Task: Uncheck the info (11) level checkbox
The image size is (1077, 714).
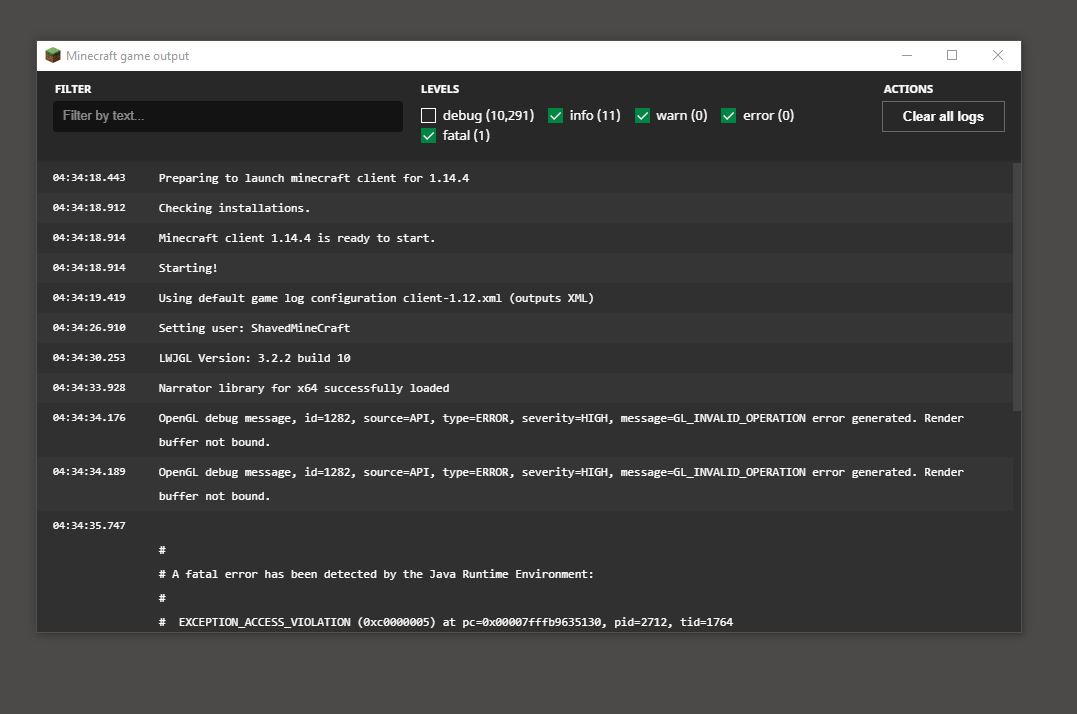Action: pyautogui.click(x=556, y=116)
